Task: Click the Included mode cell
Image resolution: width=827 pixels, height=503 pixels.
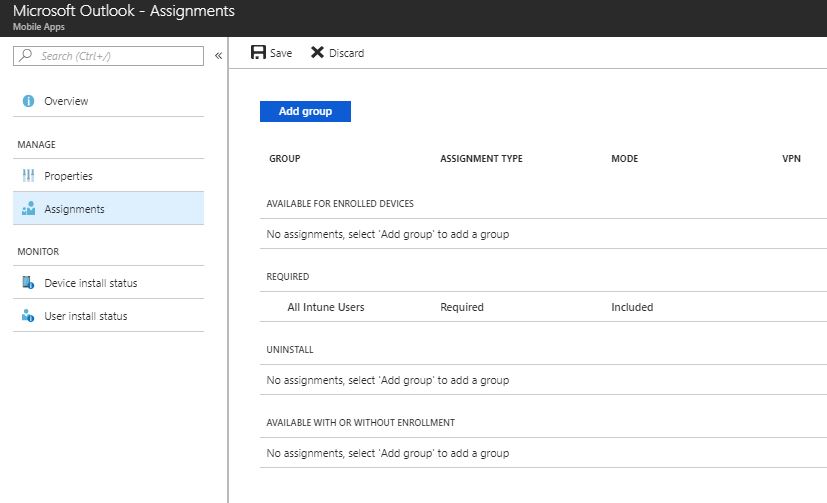Action: point(632,307)
